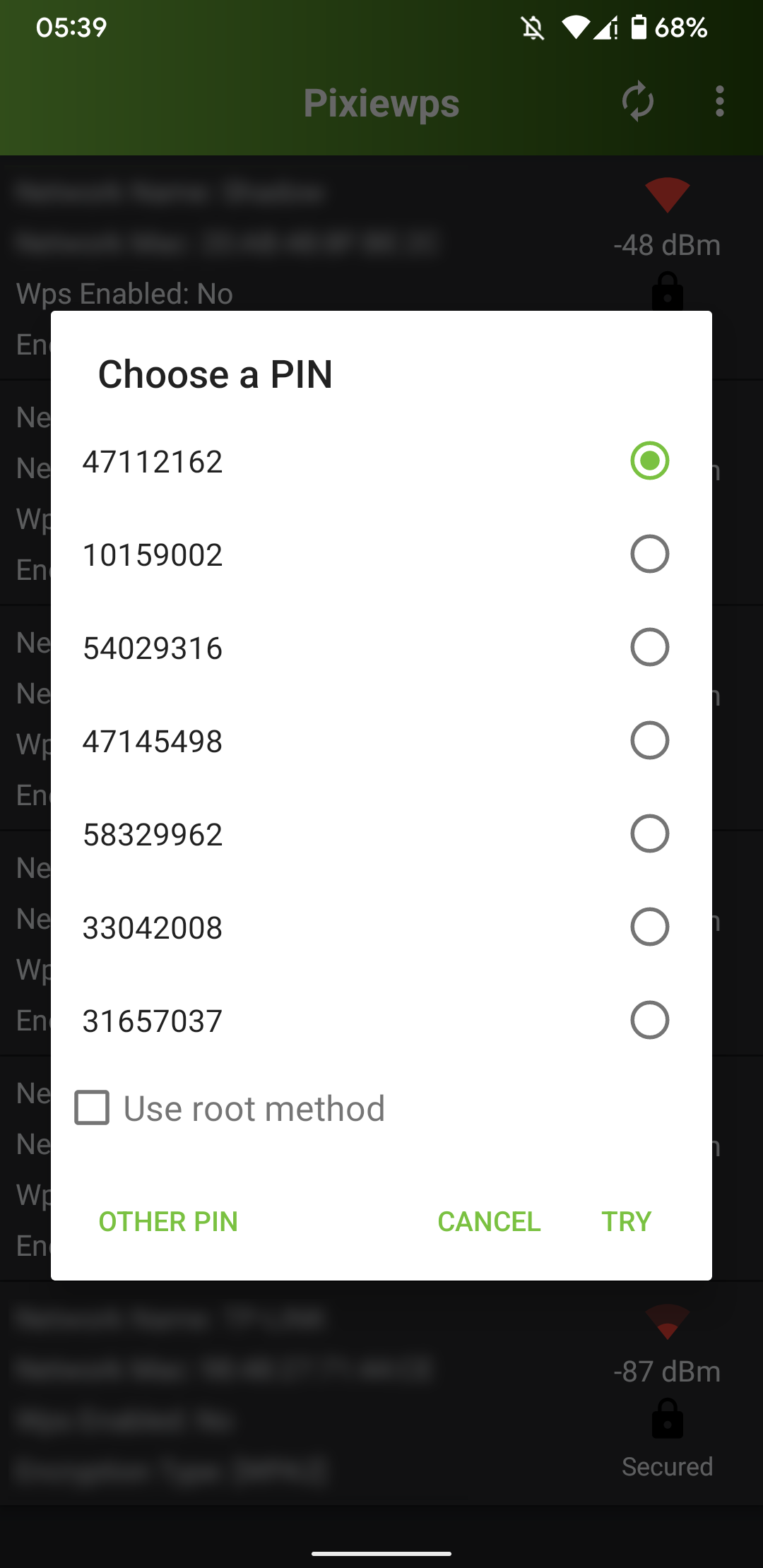Tap the red Wi-Fi signal icon at -87 dBm
The width and height of the screenshot is (763, 1568).
(667, 1321)
